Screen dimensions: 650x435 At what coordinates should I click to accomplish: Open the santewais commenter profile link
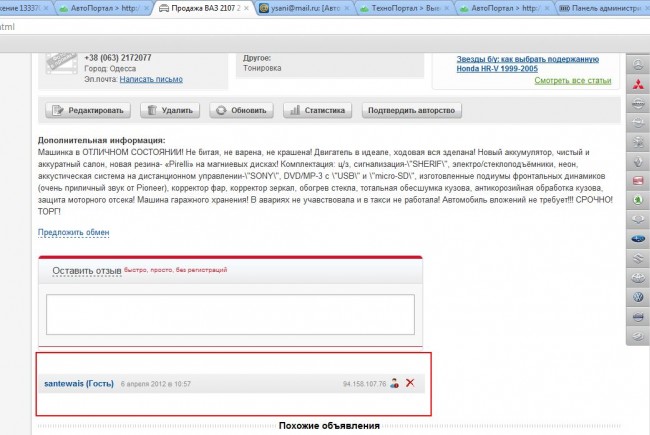coord(78,383)
